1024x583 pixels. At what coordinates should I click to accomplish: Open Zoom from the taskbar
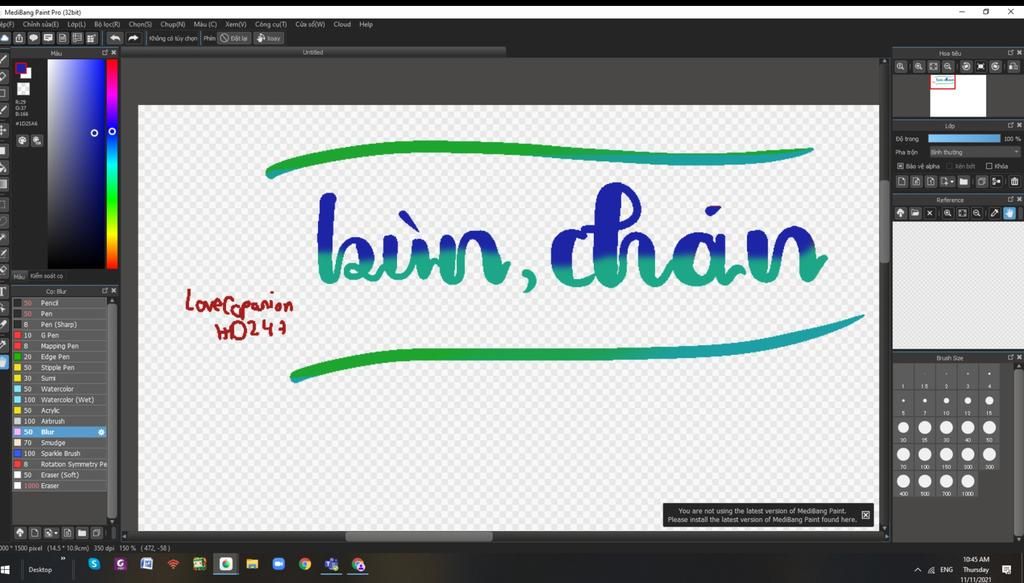pos(279,564)
